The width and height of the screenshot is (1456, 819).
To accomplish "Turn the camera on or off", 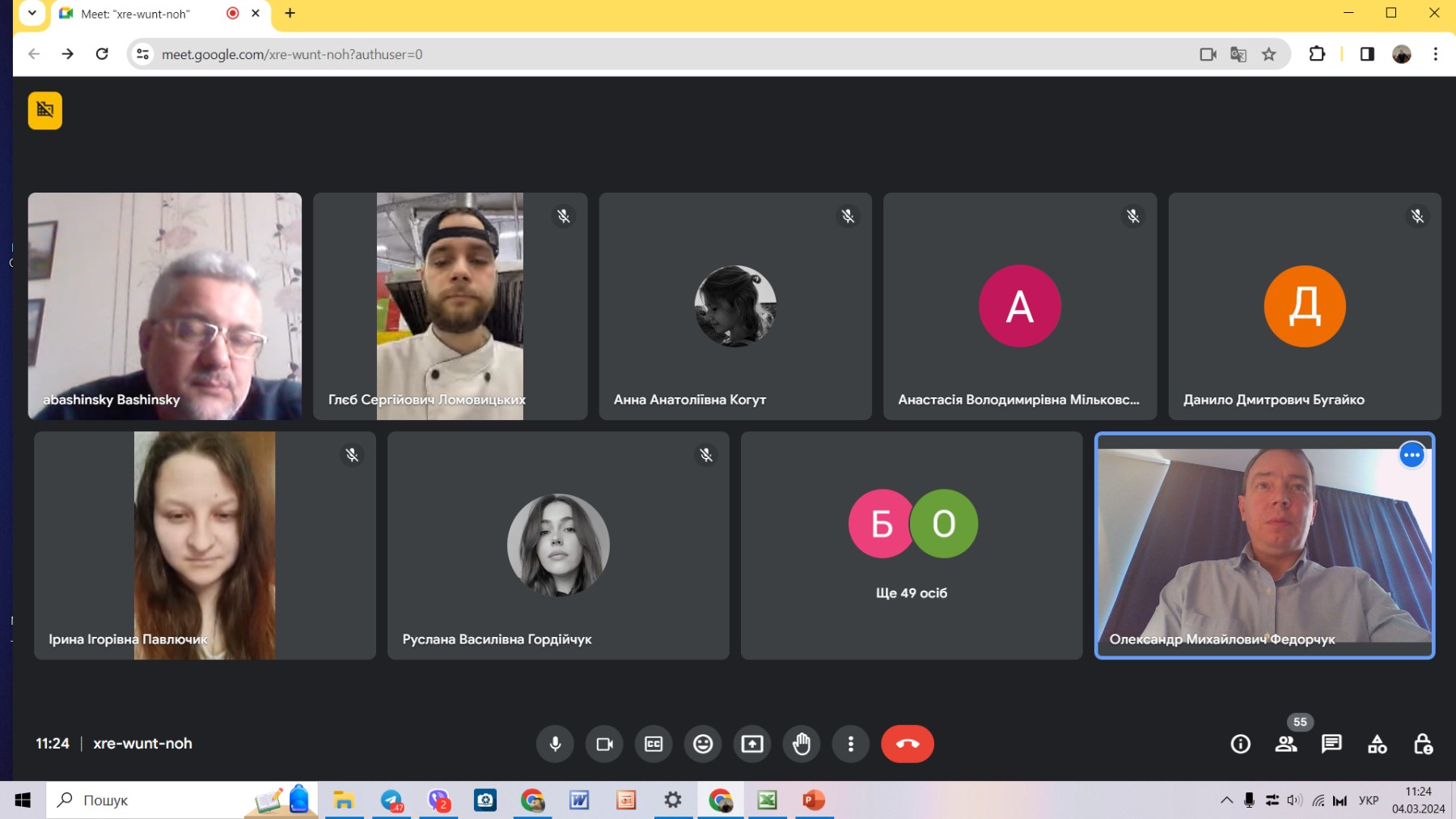I will point(604,744).
